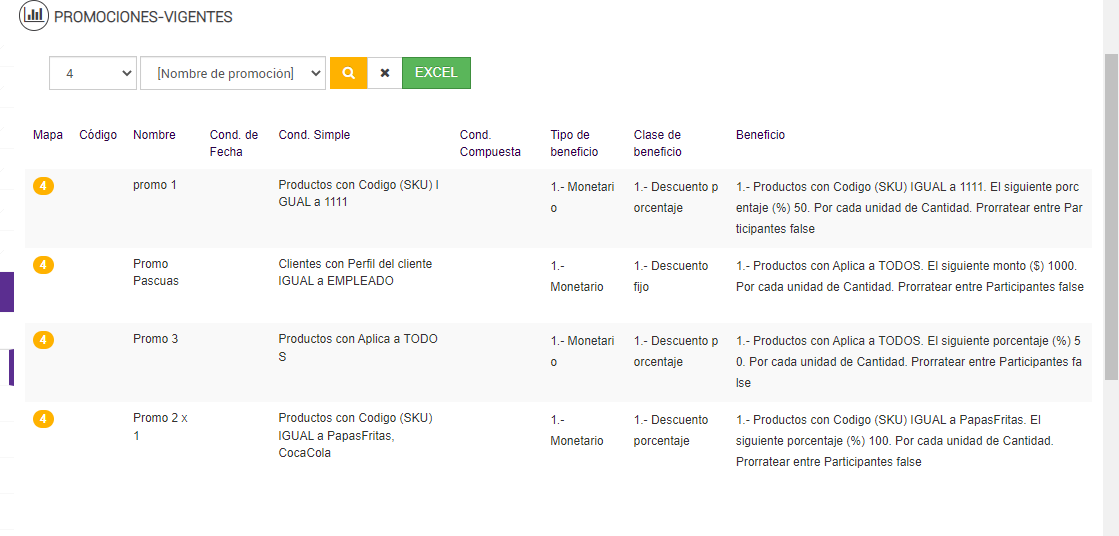The image size is (1119, 536).
Task: Click the Mapa column header
Action: coord(48,135)
